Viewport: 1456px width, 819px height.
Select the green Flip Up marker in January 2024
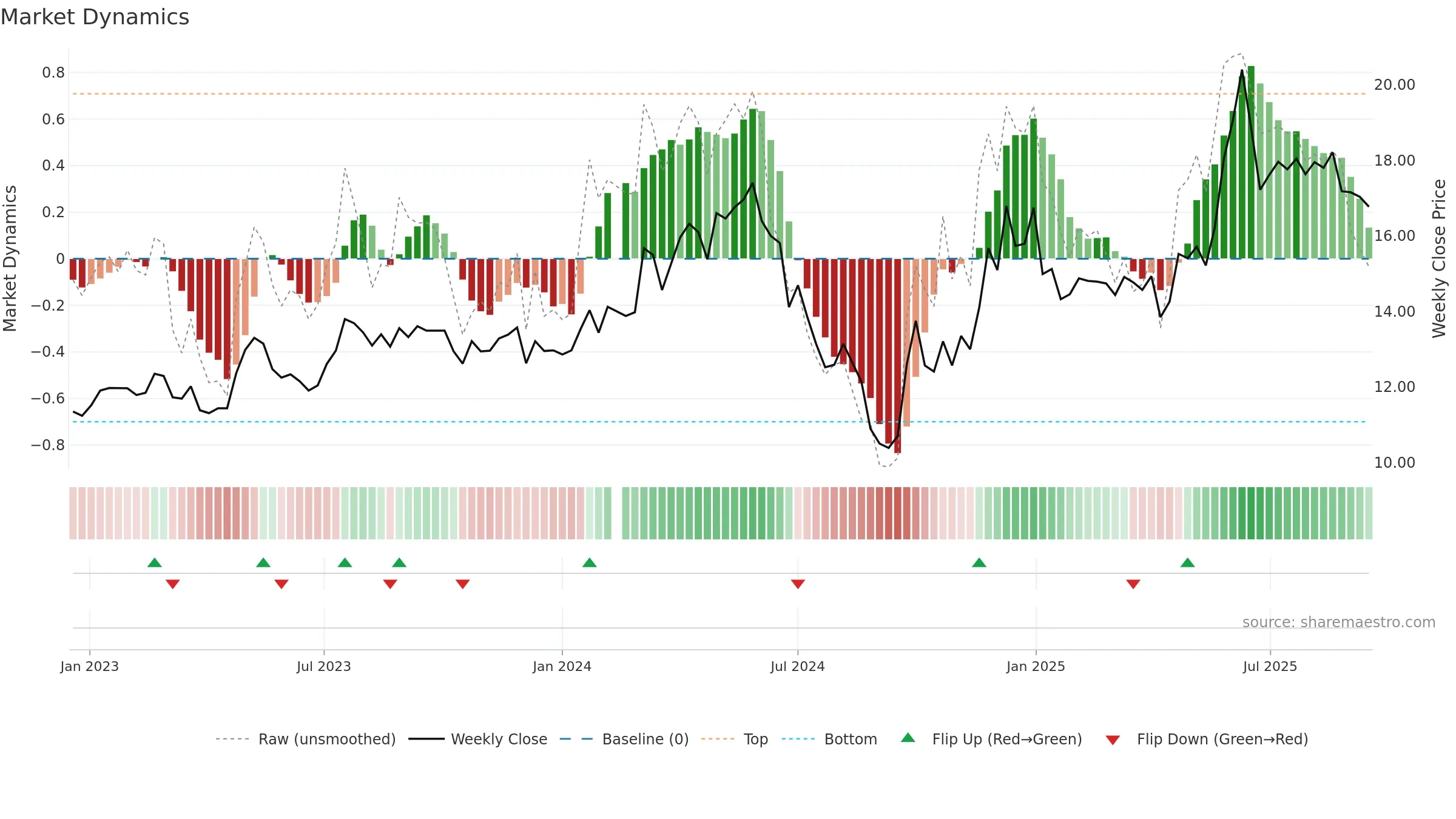(x=590, y=562)
